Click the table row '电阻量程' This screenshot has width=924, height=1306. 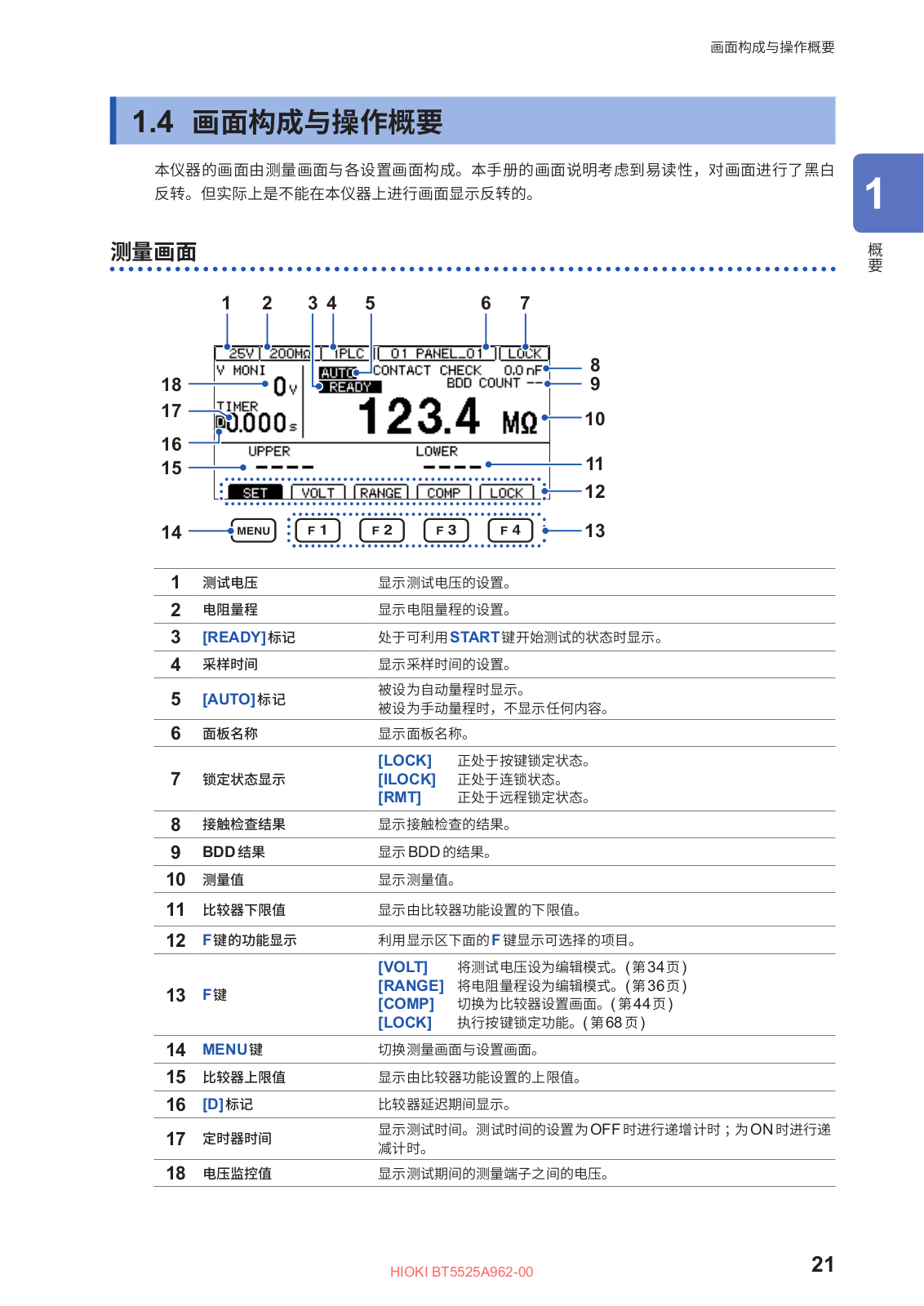(x=495, y=610)
